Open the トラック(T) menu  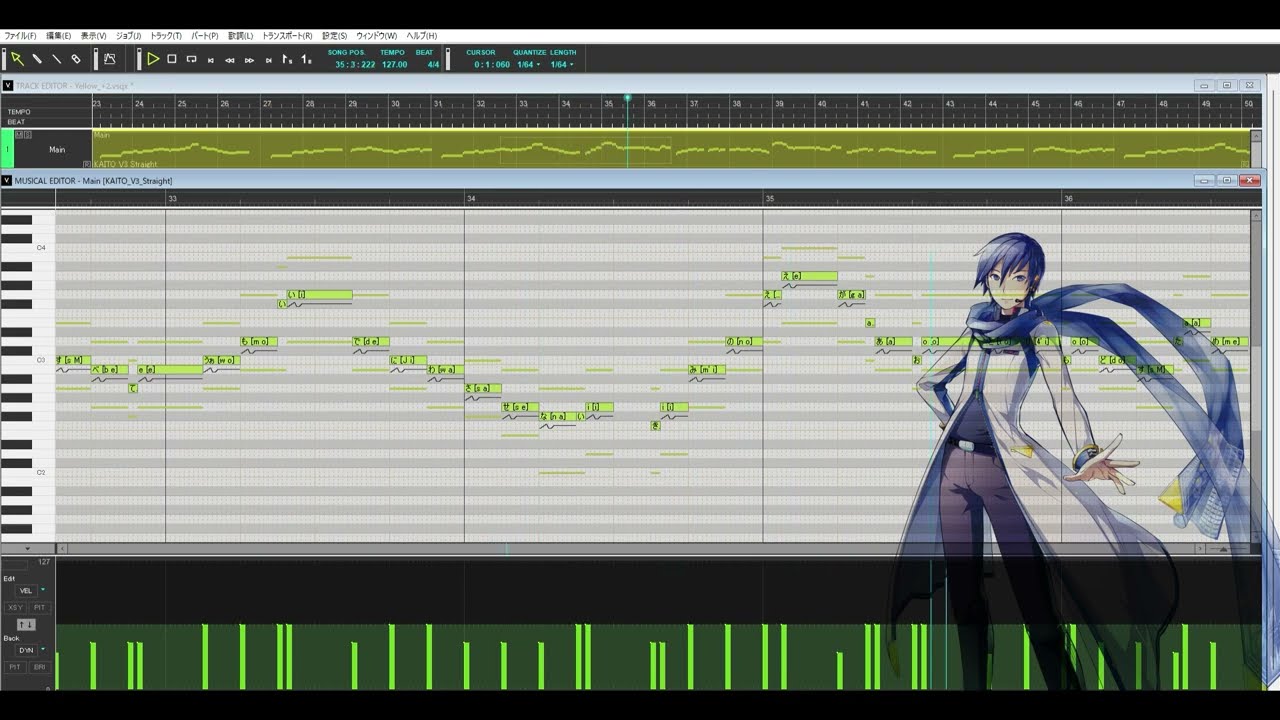[166, 36]
